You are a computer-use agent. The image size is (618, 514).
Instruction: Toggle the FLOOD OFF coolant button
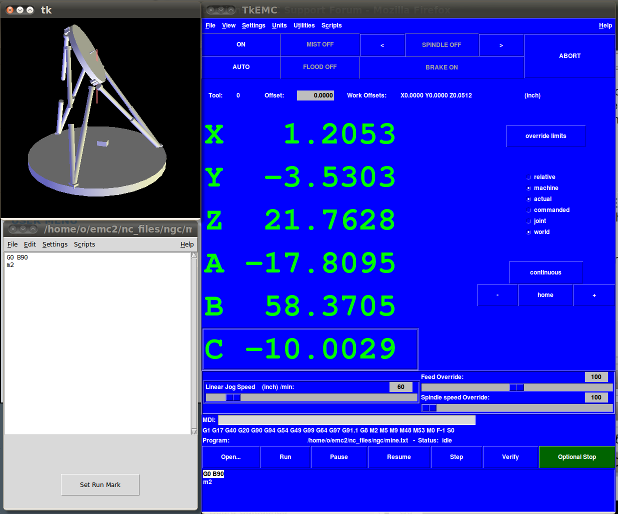[320, 67]
